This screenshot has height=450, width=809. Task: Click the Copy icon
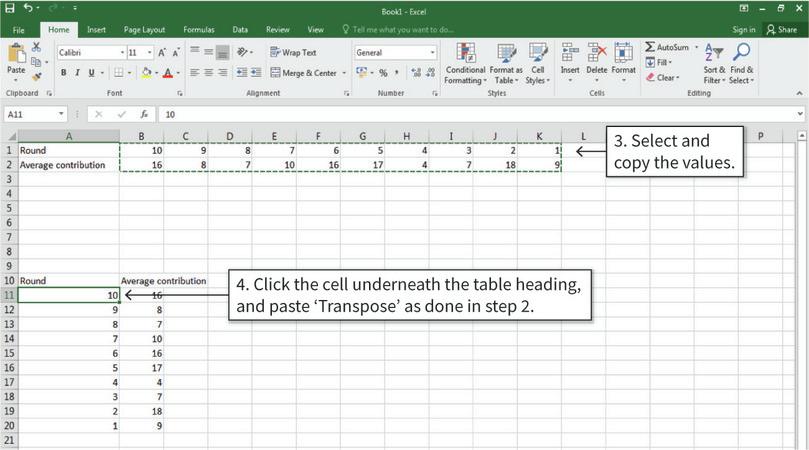(x=36, y=62)
